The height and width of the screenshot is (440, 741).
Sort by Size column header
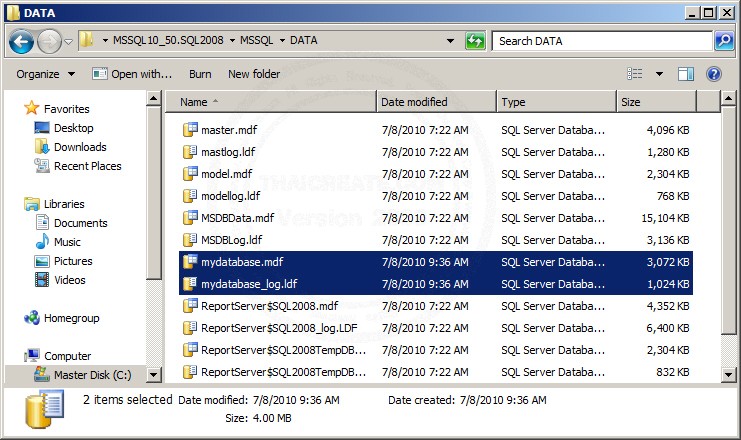point(656,102)
